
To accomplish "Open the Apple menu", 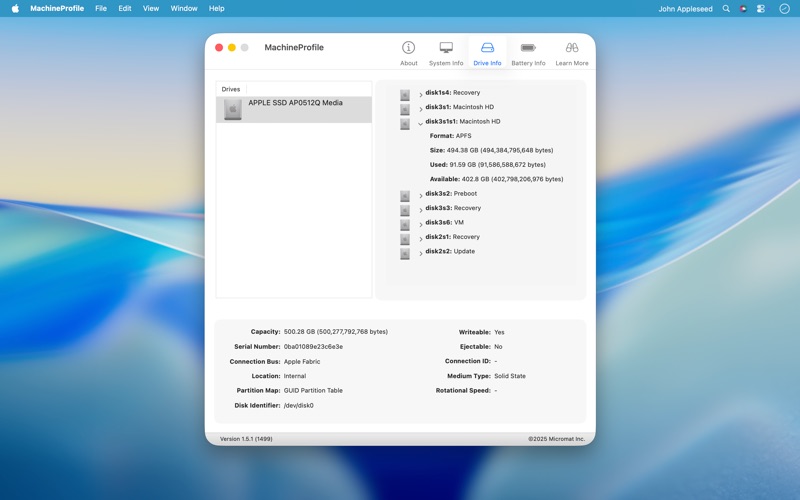I will (15, 9).
